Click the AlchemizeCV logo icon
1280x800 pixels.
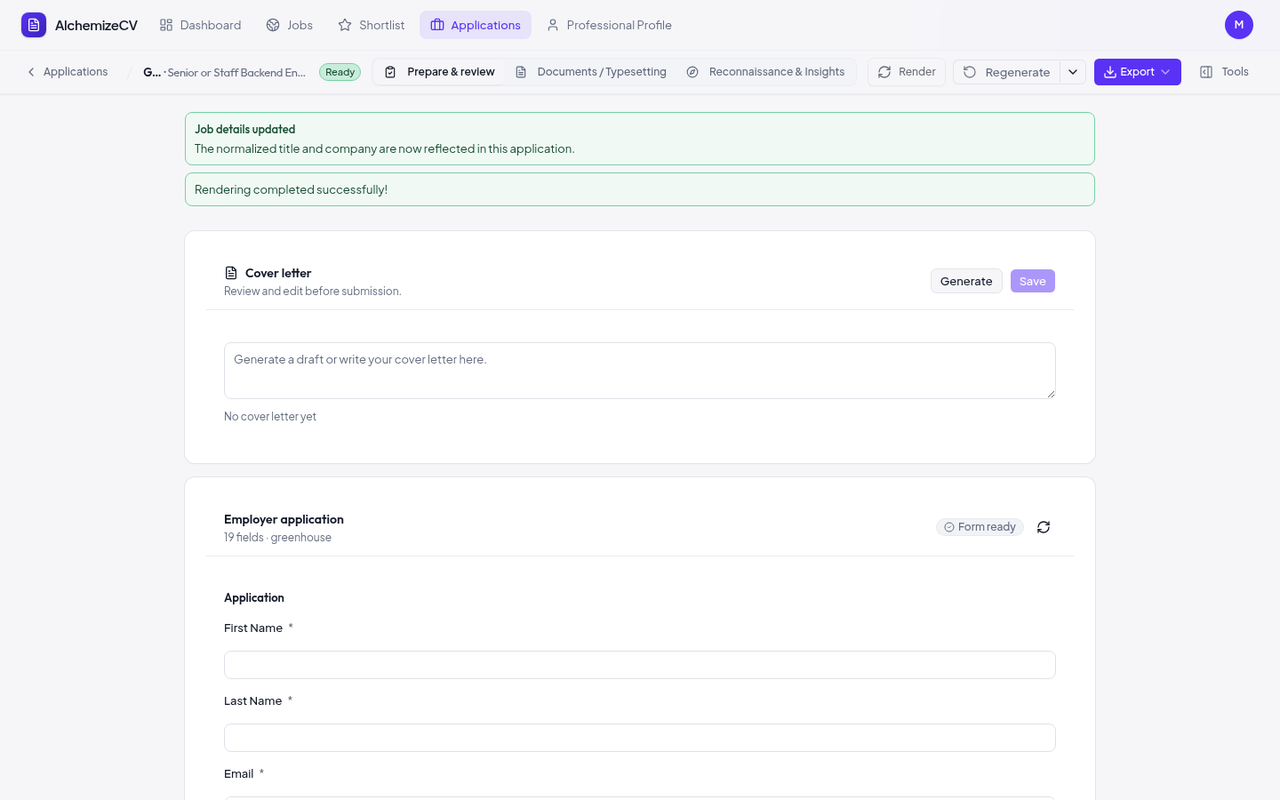pyautogui.click(x=33, y=25)
